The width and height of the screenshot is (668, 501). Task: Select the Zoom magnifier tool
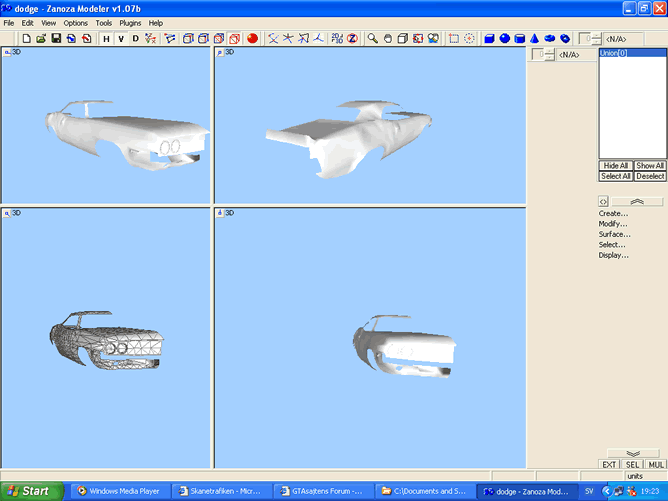coord(372,38)
